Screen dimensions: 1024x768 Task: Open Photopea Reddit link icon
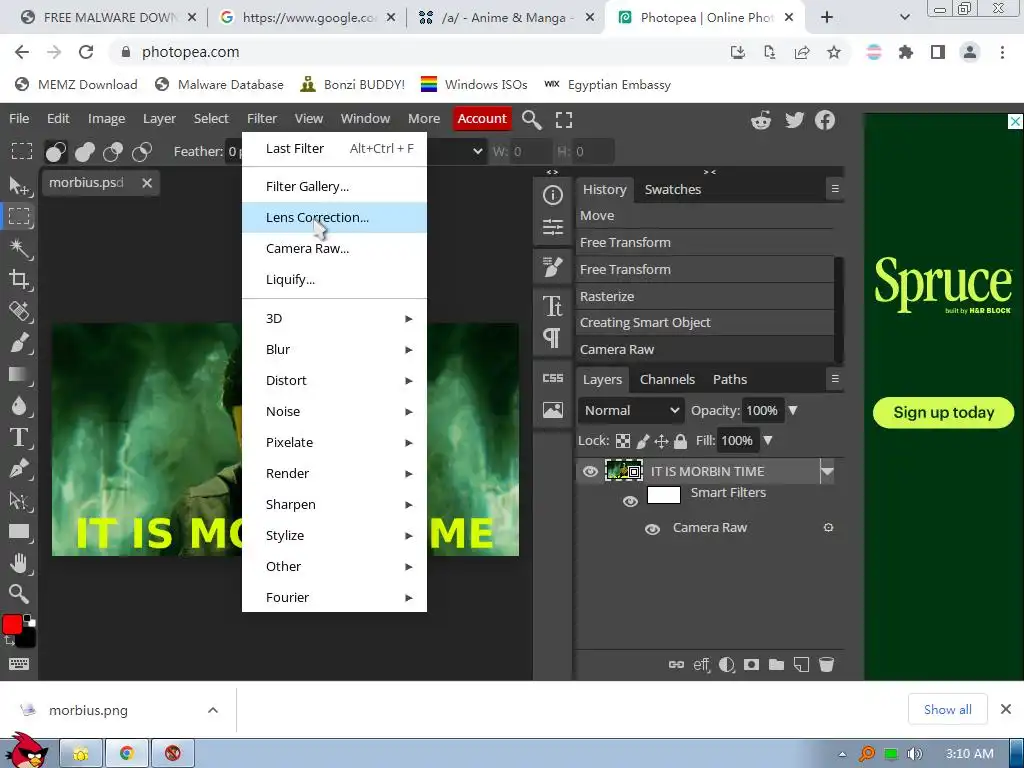(761, 120)
